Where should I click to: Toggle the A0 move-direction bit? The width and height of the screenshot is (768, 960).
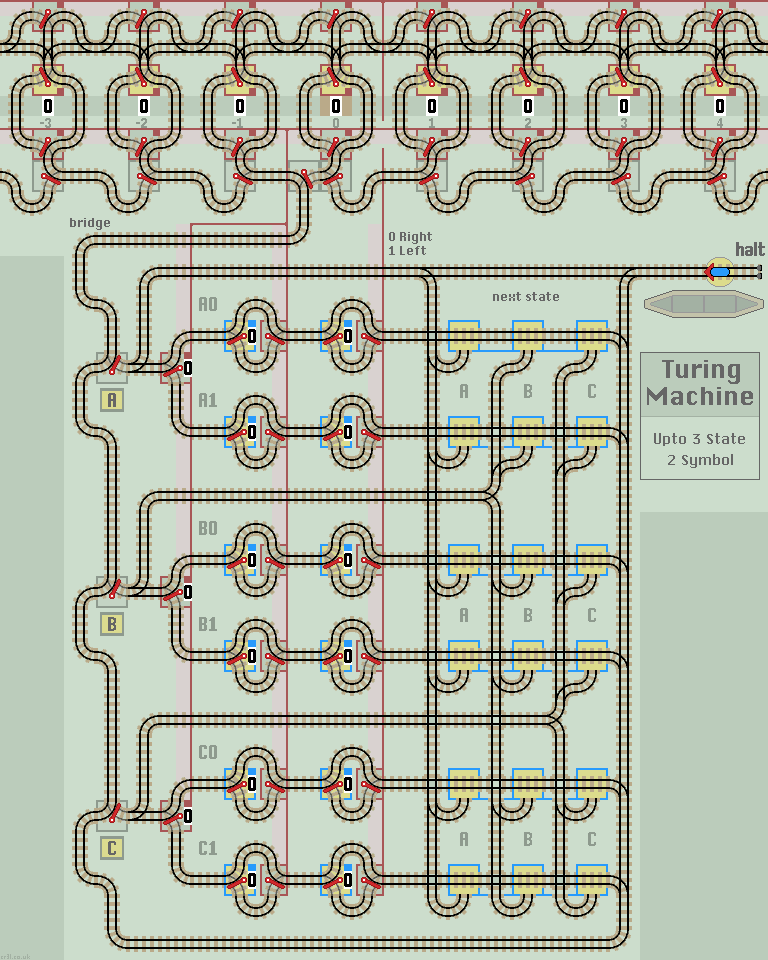348,336
